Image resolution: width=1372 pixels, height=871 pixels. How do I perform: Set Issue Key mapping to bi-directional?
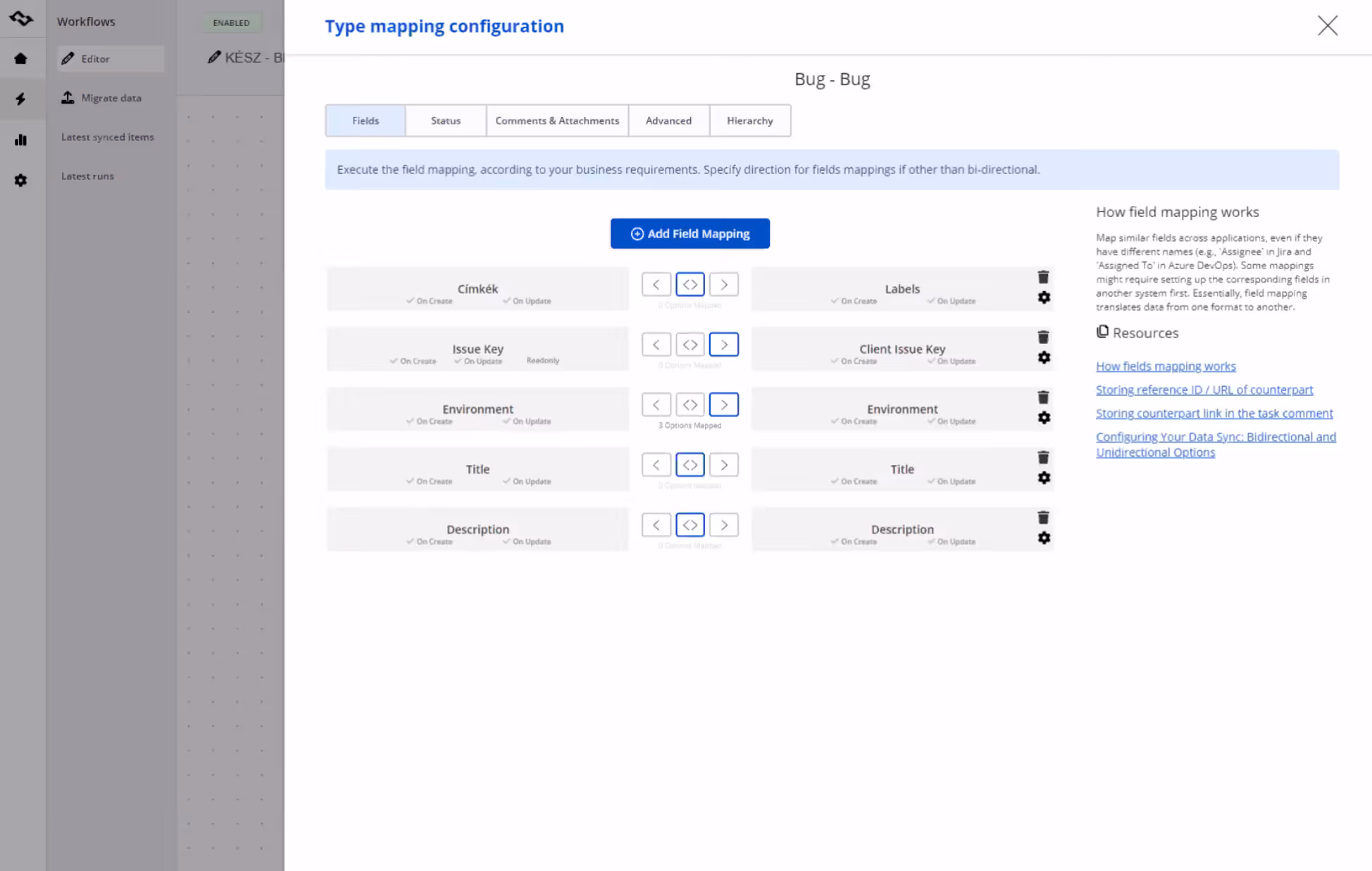tap(690, 345)
